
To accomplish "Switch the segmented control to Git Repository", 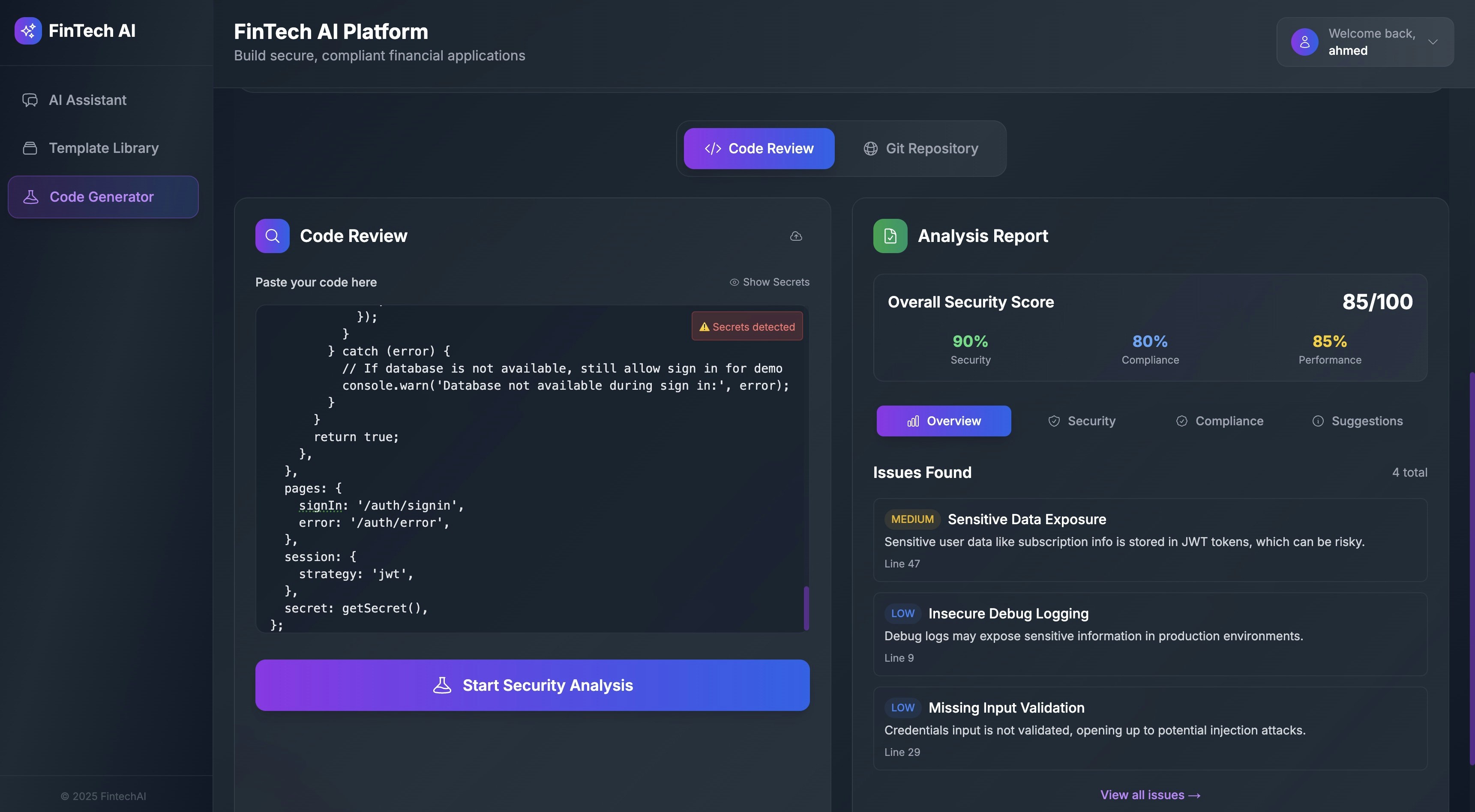I will coord(920,148).
